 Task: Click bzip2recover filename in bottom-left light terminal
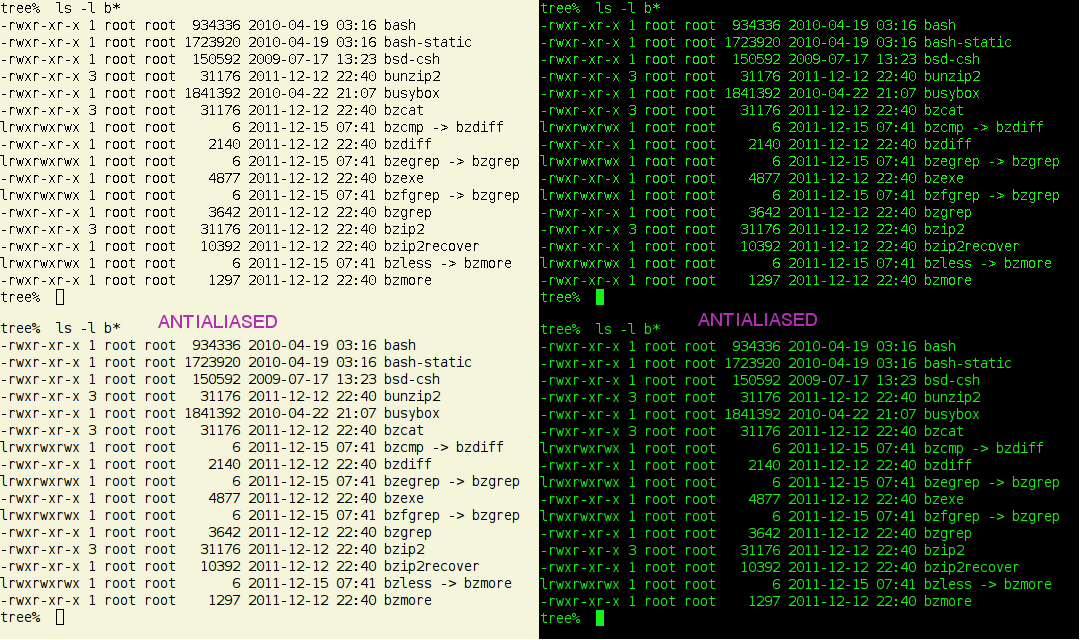[431, 567]
